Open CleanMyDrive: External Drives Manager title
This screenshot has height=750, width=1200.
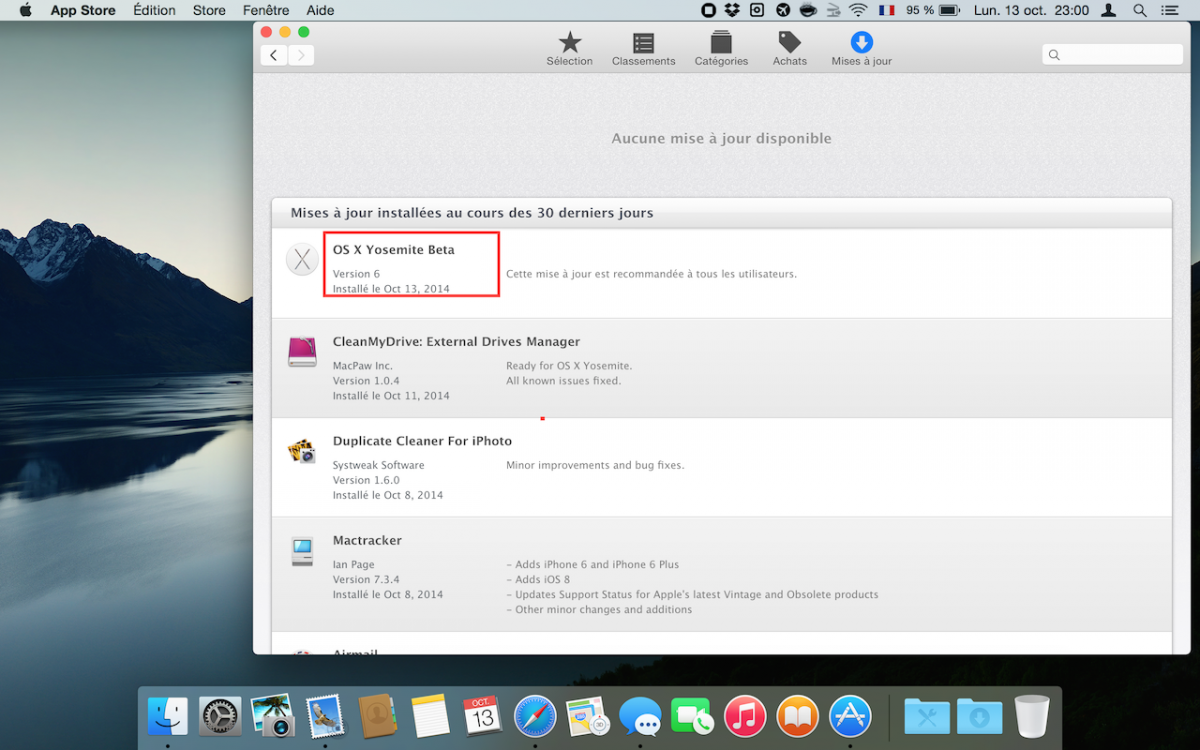click(456, 341)
